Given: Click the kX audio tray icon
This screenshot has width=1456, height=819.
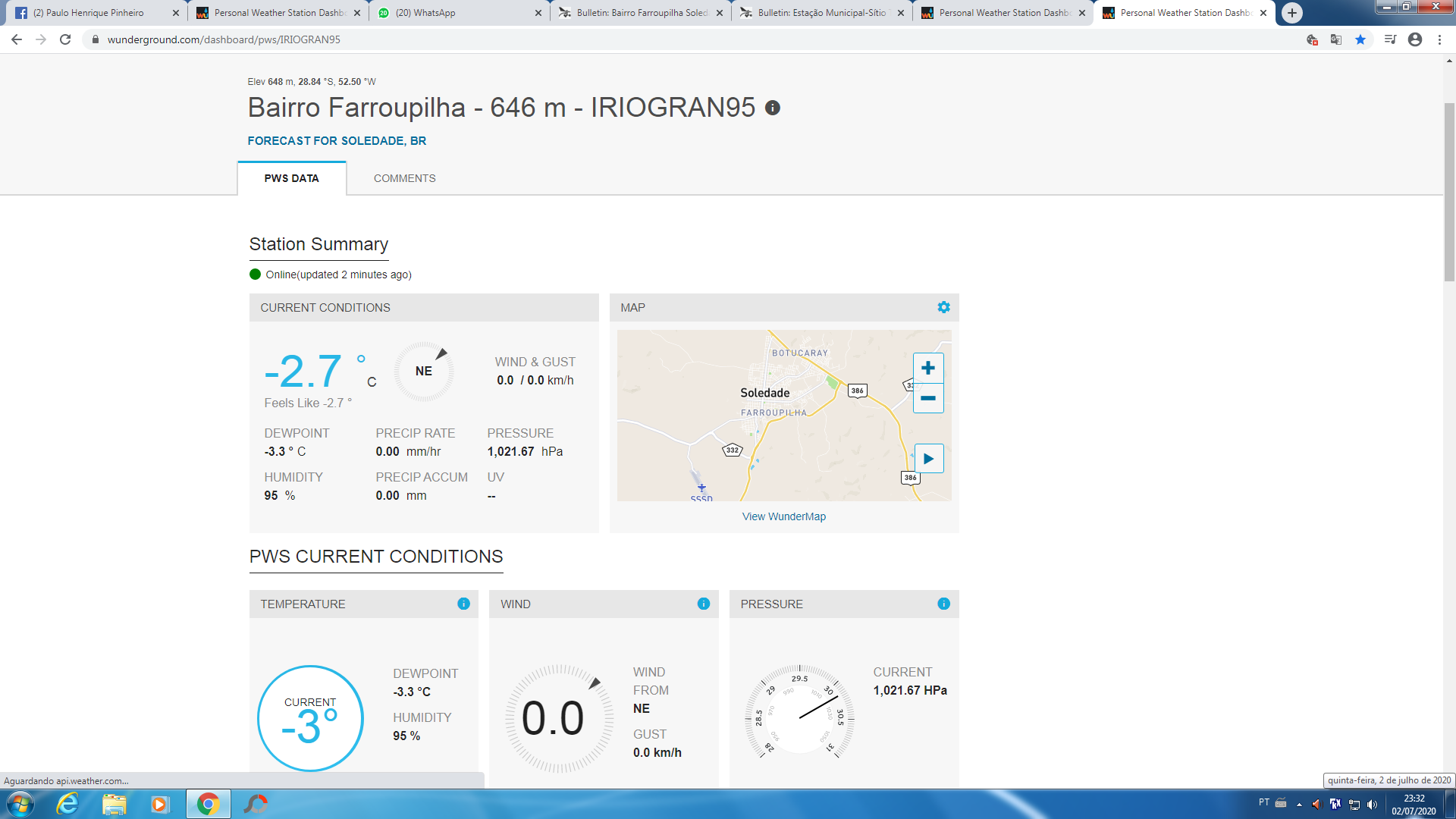Looking at the screenshot, I should coord(1335,805).
